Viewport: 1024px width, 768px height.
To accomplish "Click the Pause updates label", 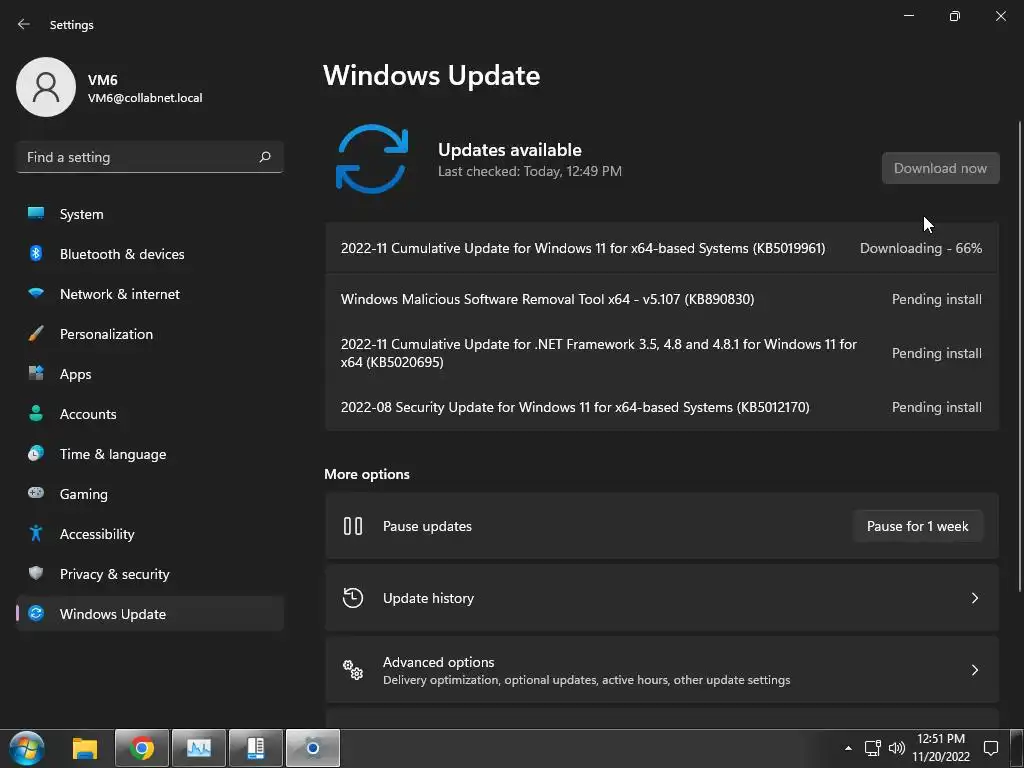I will (x=427, y=526).
